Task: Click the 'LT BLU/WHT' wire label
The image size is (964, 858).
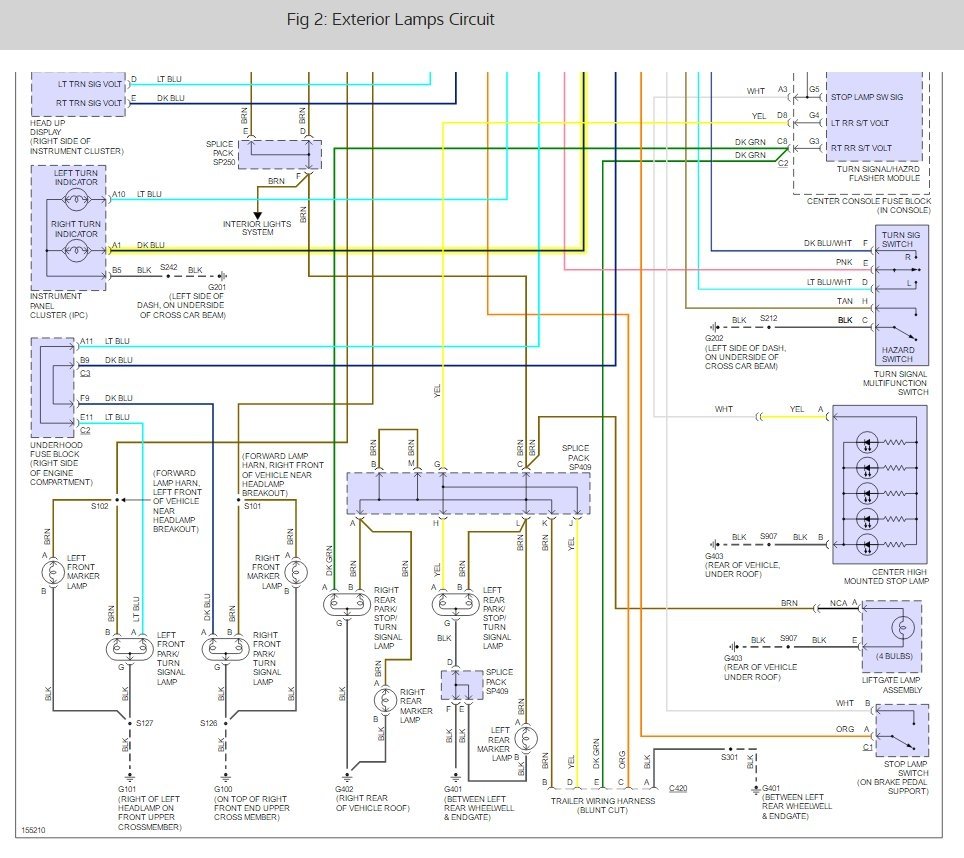Action: point(829,282)
